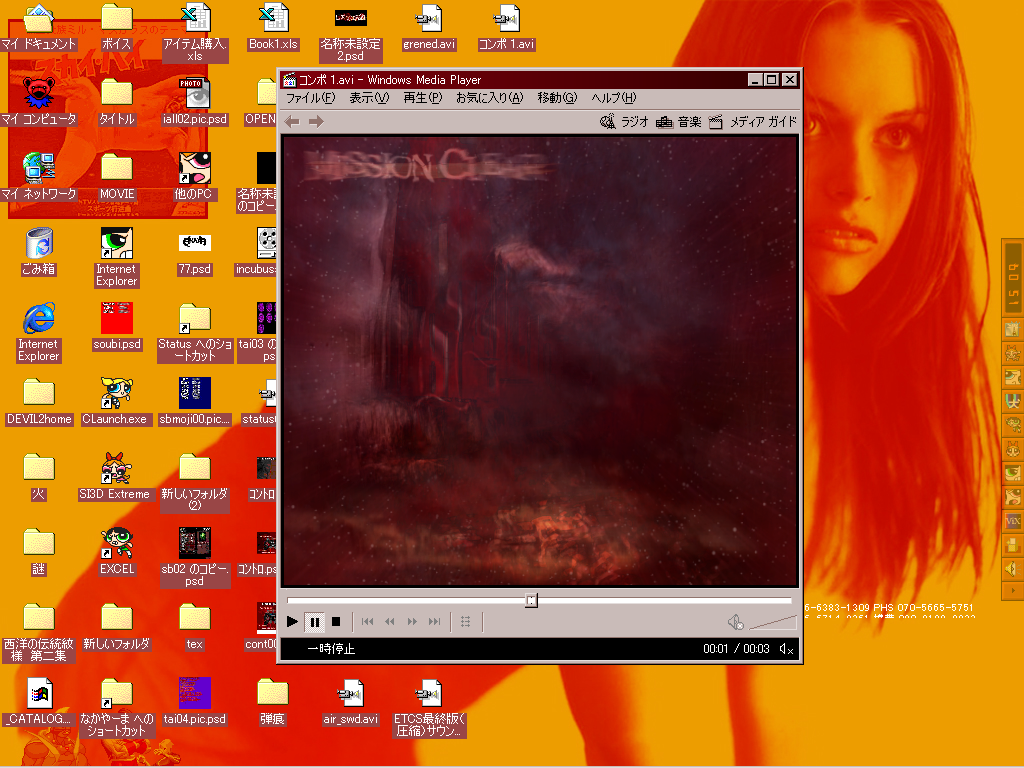Skip to previous track button
This screenshot has width=1024, height=768.
(x=368, y=622)
